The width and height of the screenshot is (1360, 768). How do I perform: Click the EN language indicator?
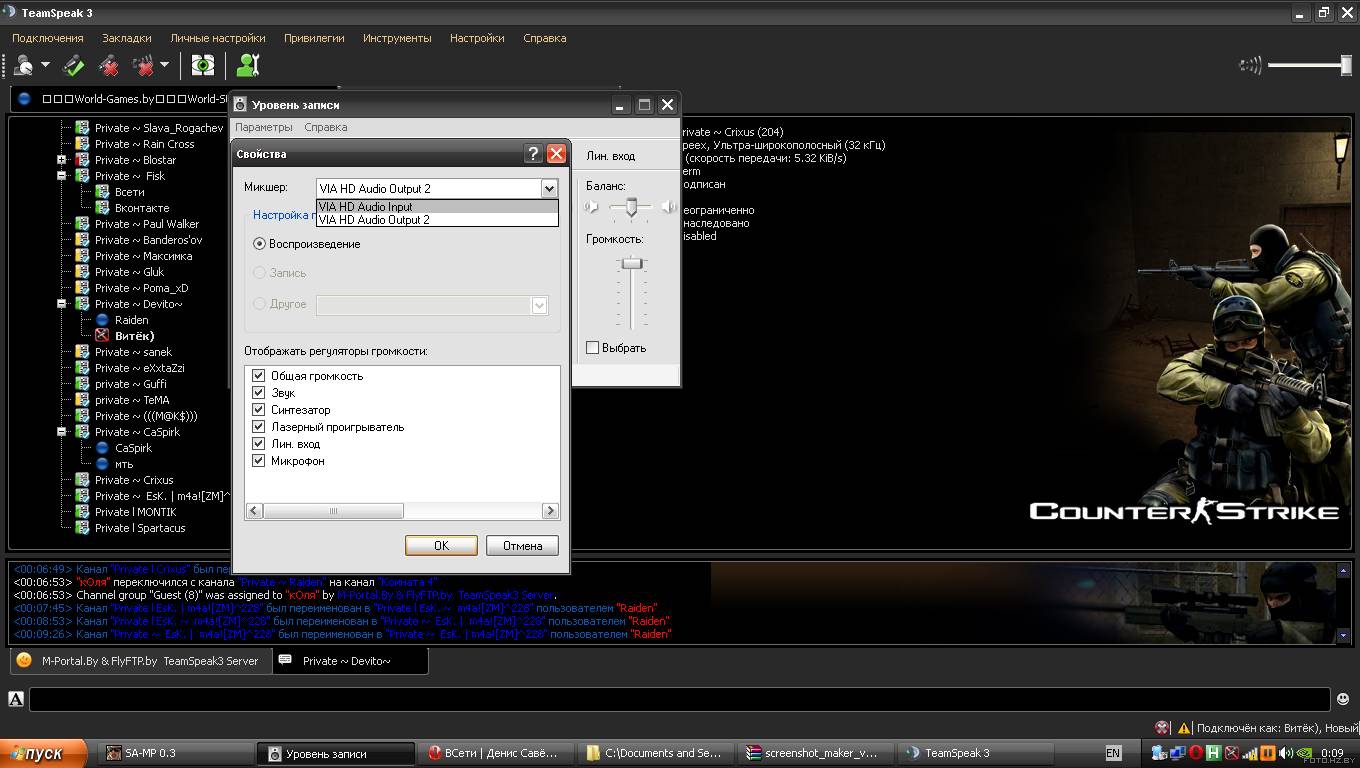point(1113,753)
